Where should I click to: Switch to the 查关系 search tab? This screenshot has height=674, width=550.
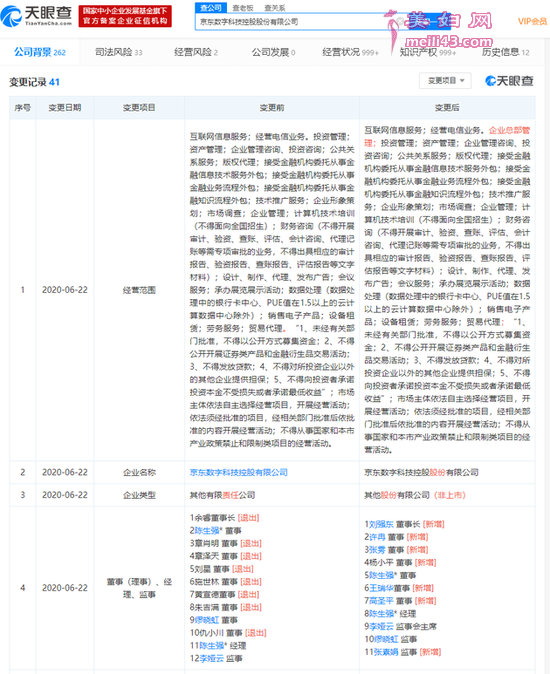coord(275,8)
